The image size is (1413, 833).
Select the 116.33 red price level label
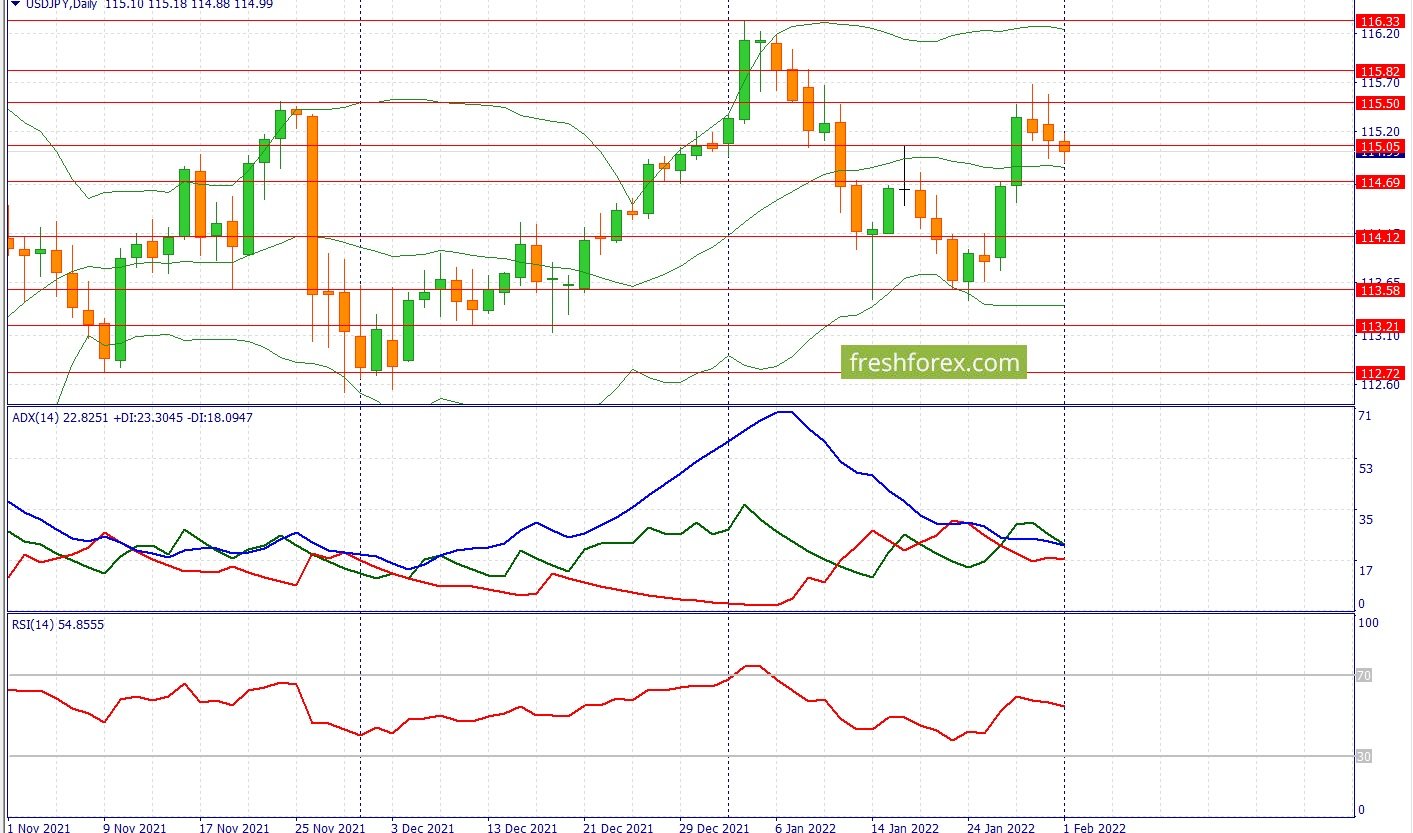(x=1380, y=21)
